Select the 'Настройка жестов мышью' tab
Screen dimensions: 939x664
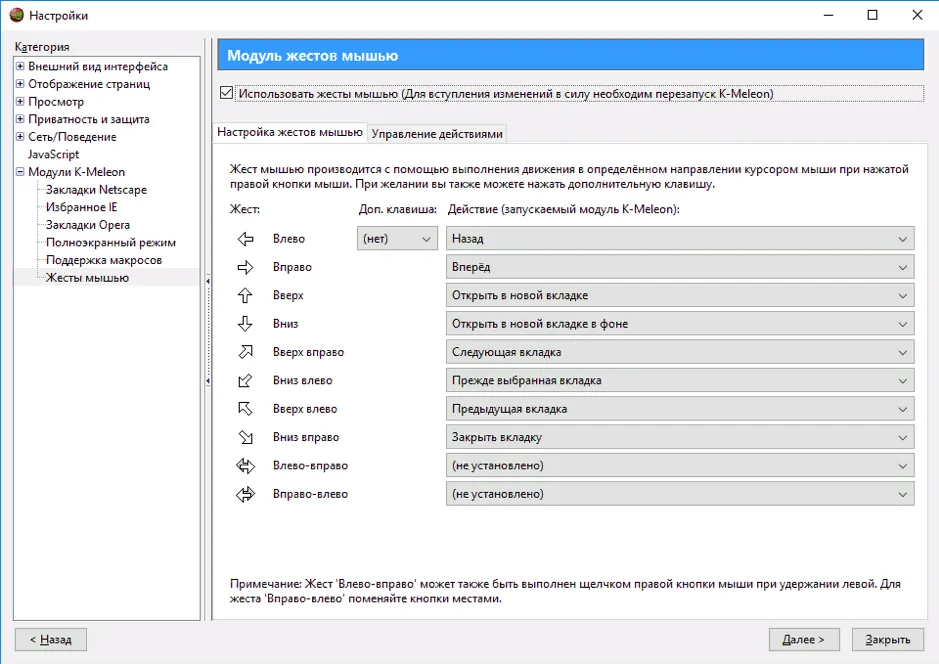pyautogui.click(x=290, y=132)
